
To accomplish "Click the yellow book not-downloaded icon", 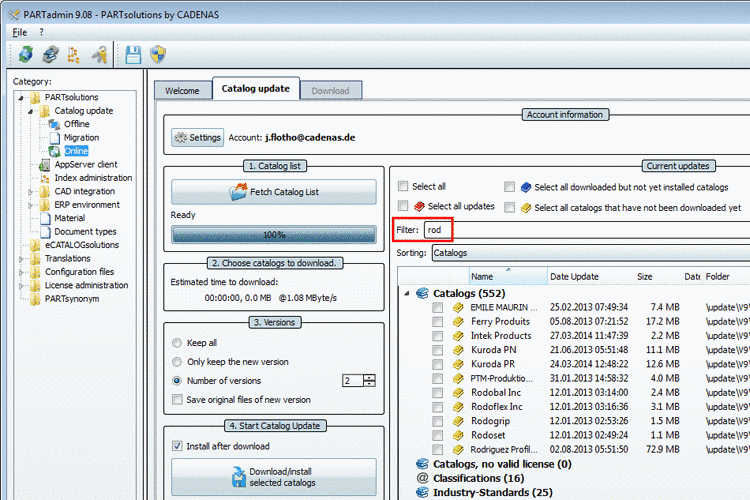I will pyautogui.click(x=526, y=208).
